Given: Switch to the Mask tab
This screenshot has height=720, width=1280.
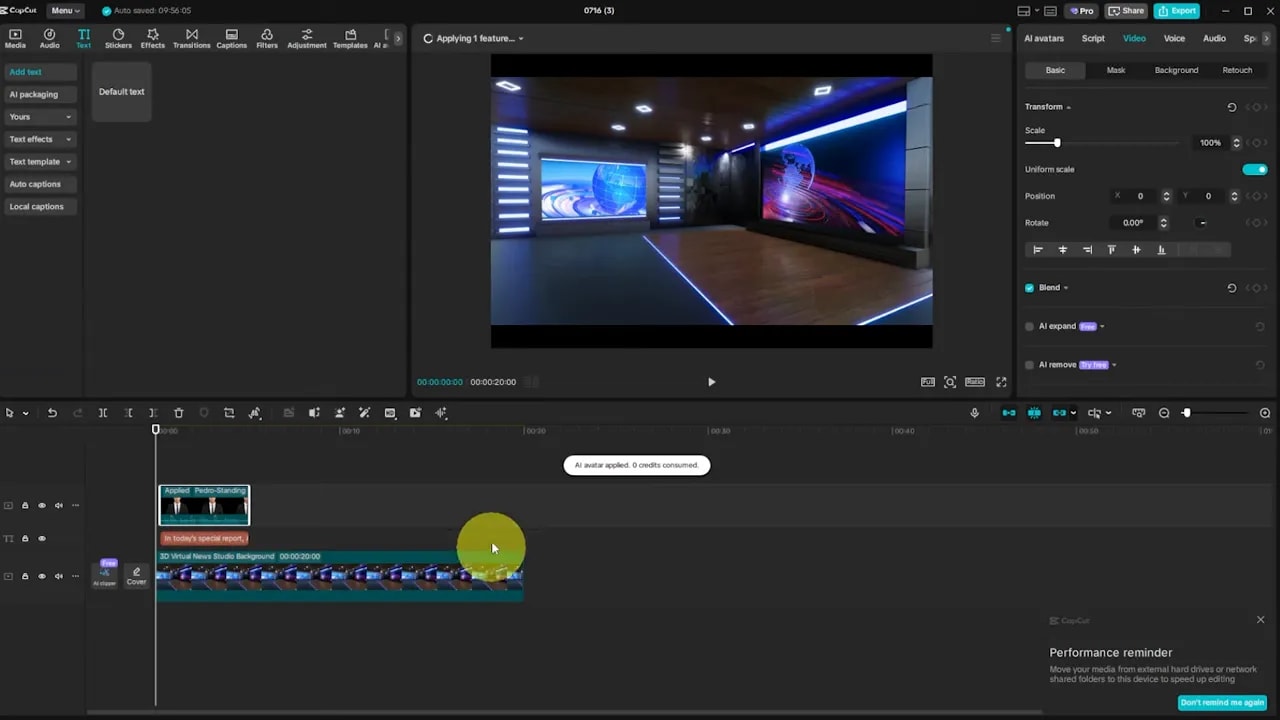Looking at the screenshot, I should (1115, 70).
